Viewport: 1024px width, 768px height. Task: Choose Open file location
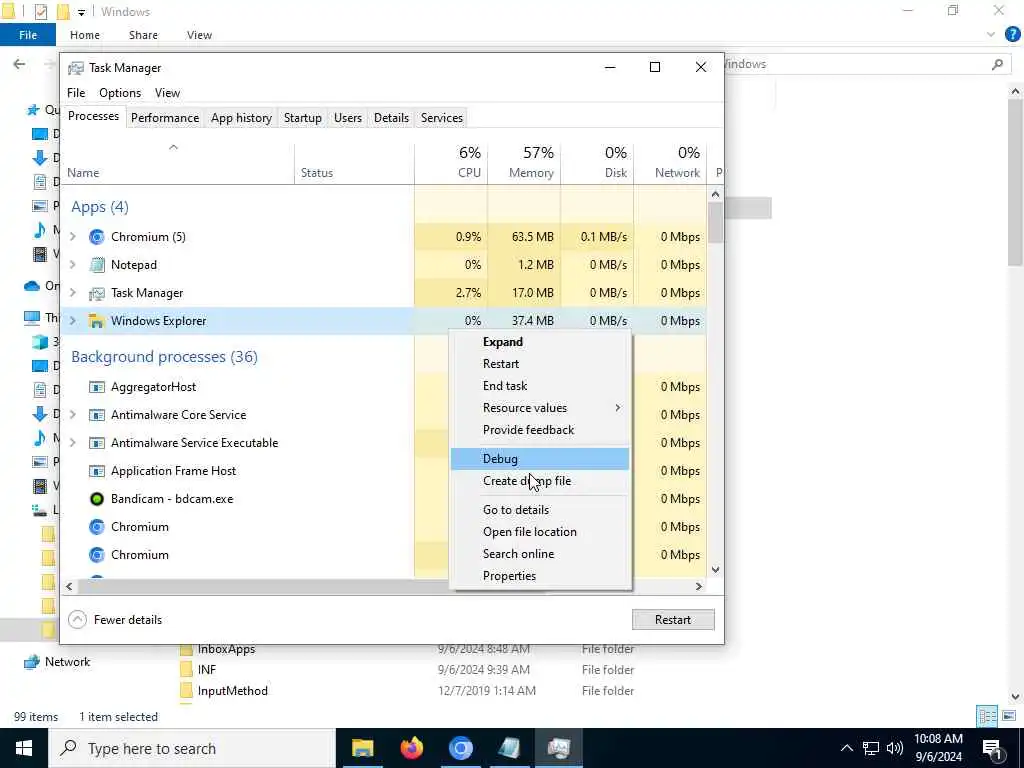point(540,532)
